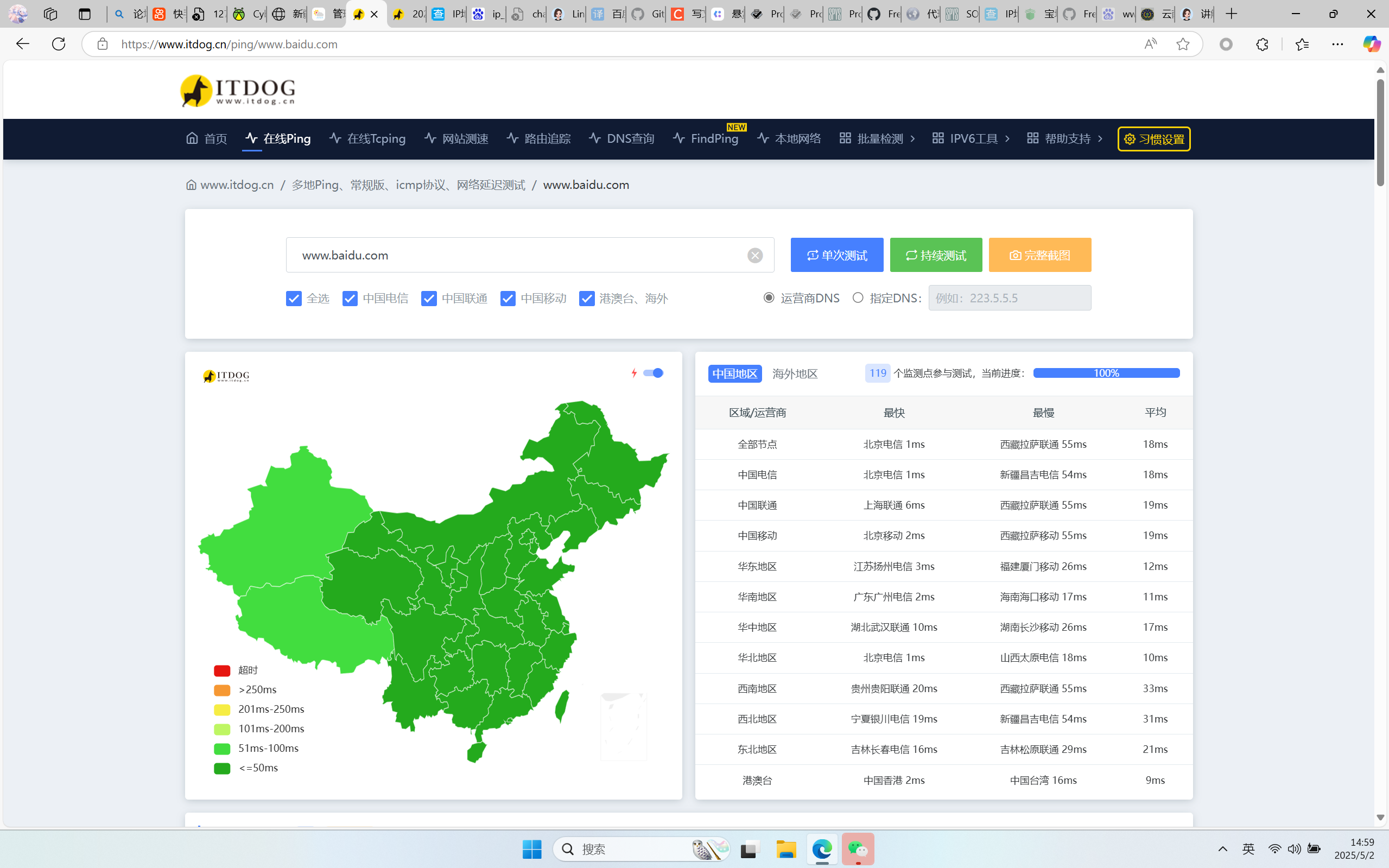This screenshot has width=1389, height=868.
Task: Click the ITDOG logo in header
Action: pyautogui.click(x=237, y=91)
